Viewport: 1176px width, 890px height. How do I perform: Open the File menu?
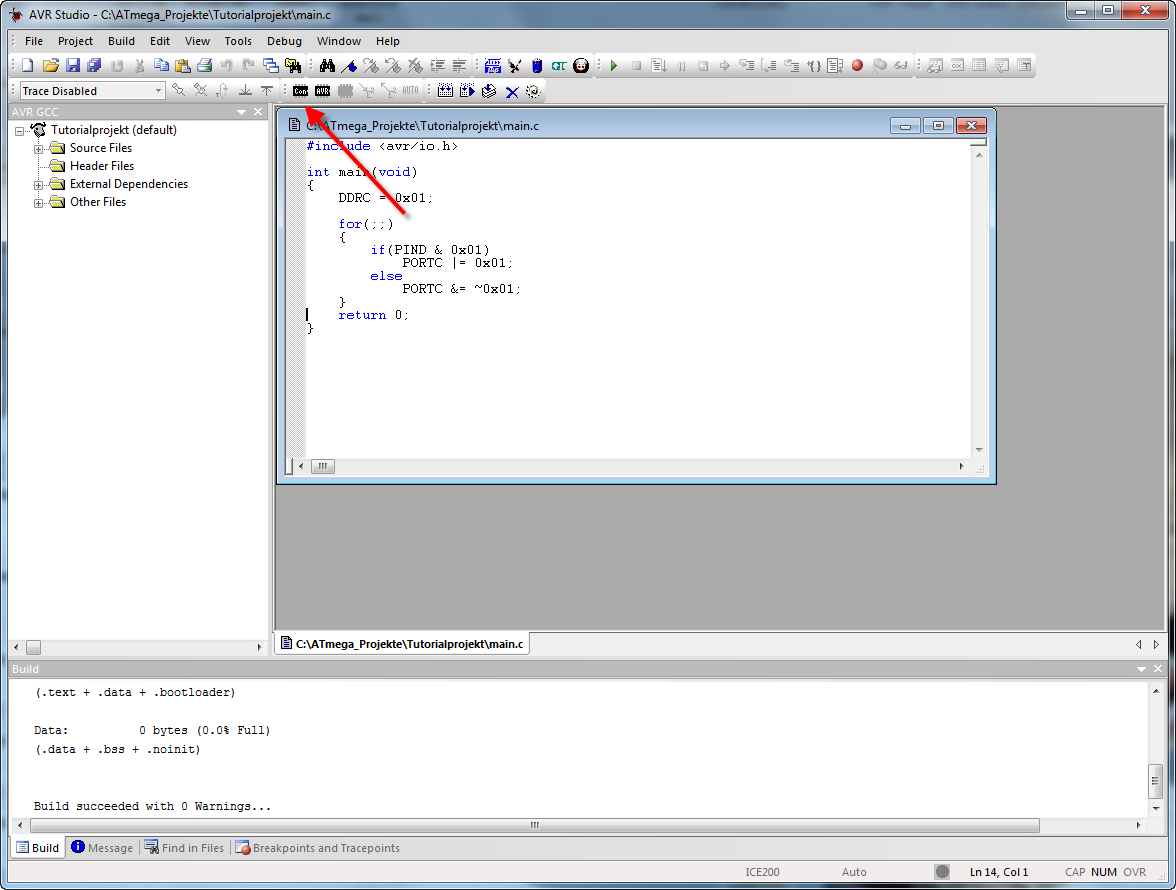34,41
